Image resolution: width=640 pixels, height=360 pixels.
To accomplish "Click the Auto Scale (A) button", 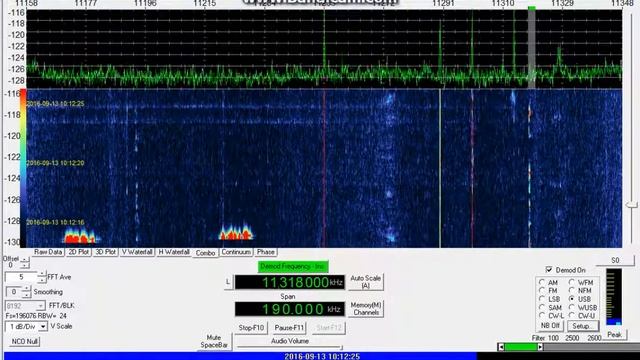I will pos(366,282).
